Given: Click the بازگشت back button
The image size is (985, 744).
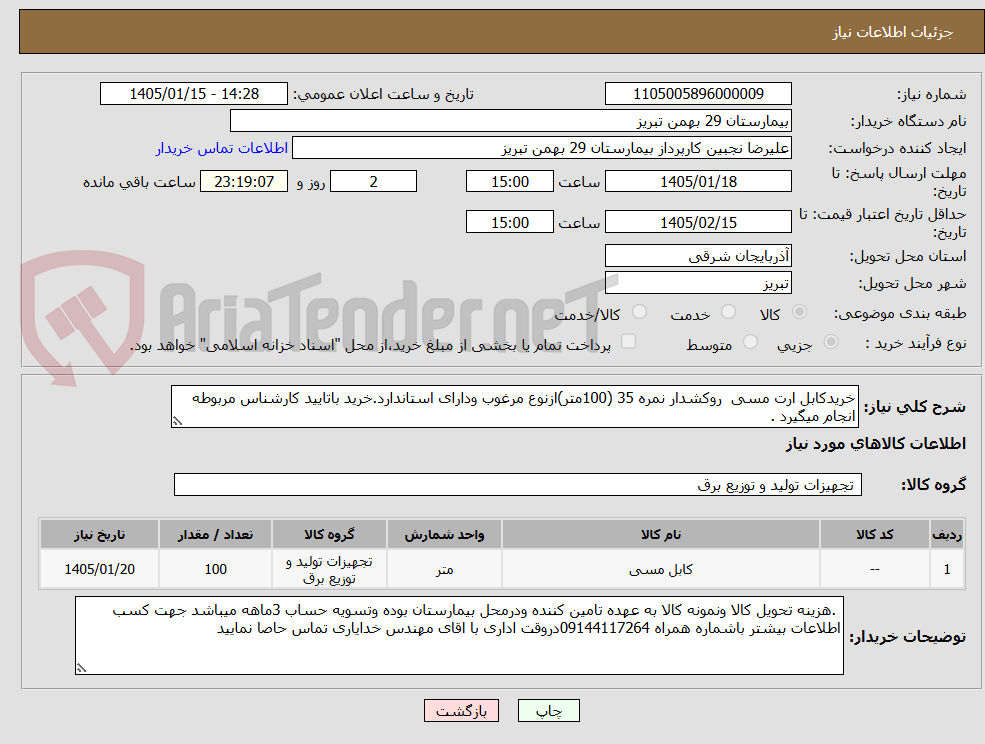Looking at the screenshot, I should pyautogui.click(x=461, y=711).
